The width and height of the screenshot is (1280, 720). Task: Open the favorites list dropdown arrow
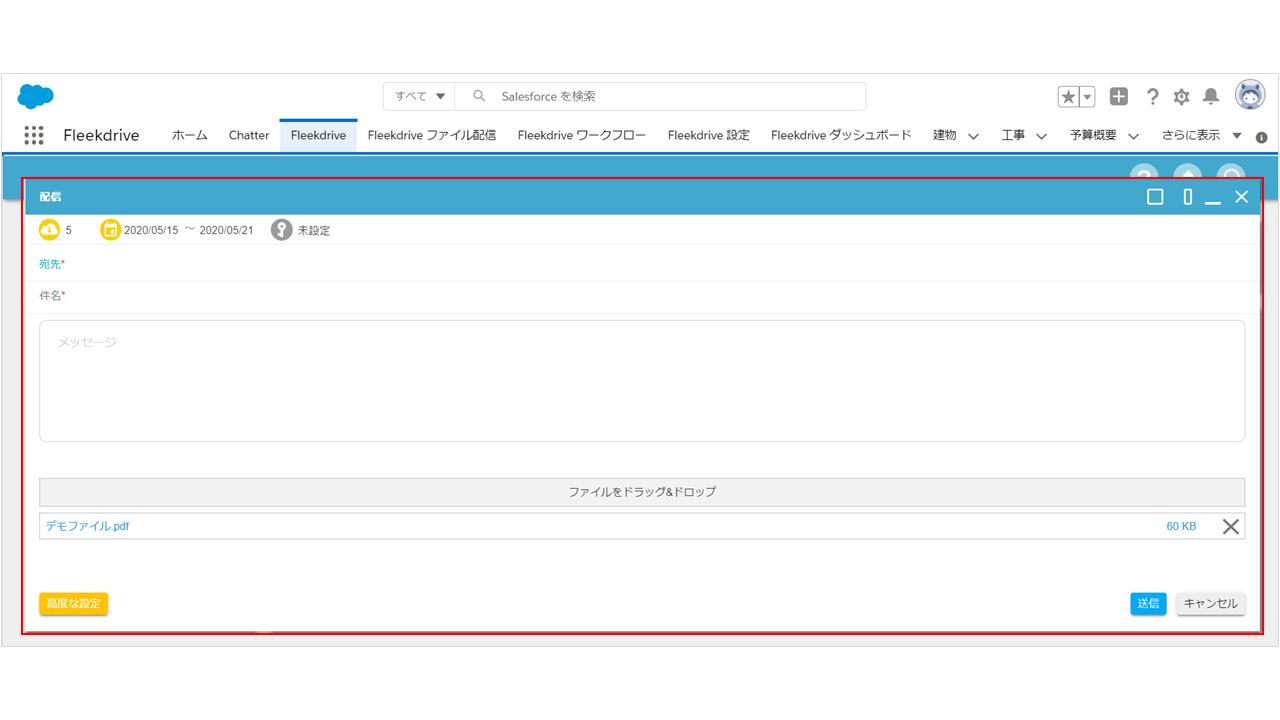[x=1087, y=96]
